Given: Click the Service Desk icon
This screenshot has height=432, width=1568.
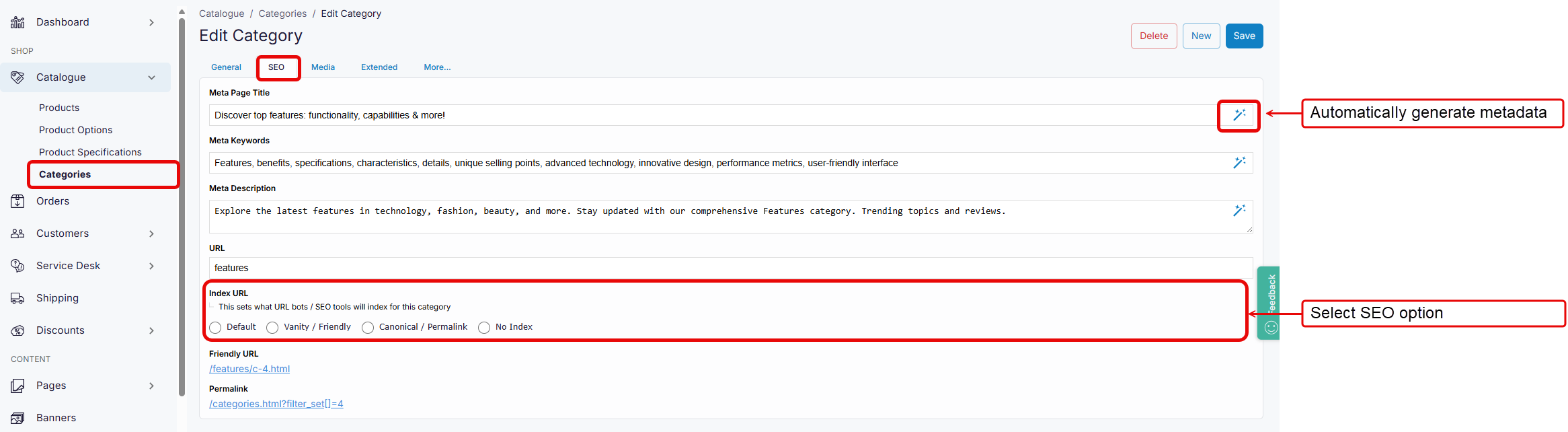Looking at the screenshot, I should coord(17,266).
